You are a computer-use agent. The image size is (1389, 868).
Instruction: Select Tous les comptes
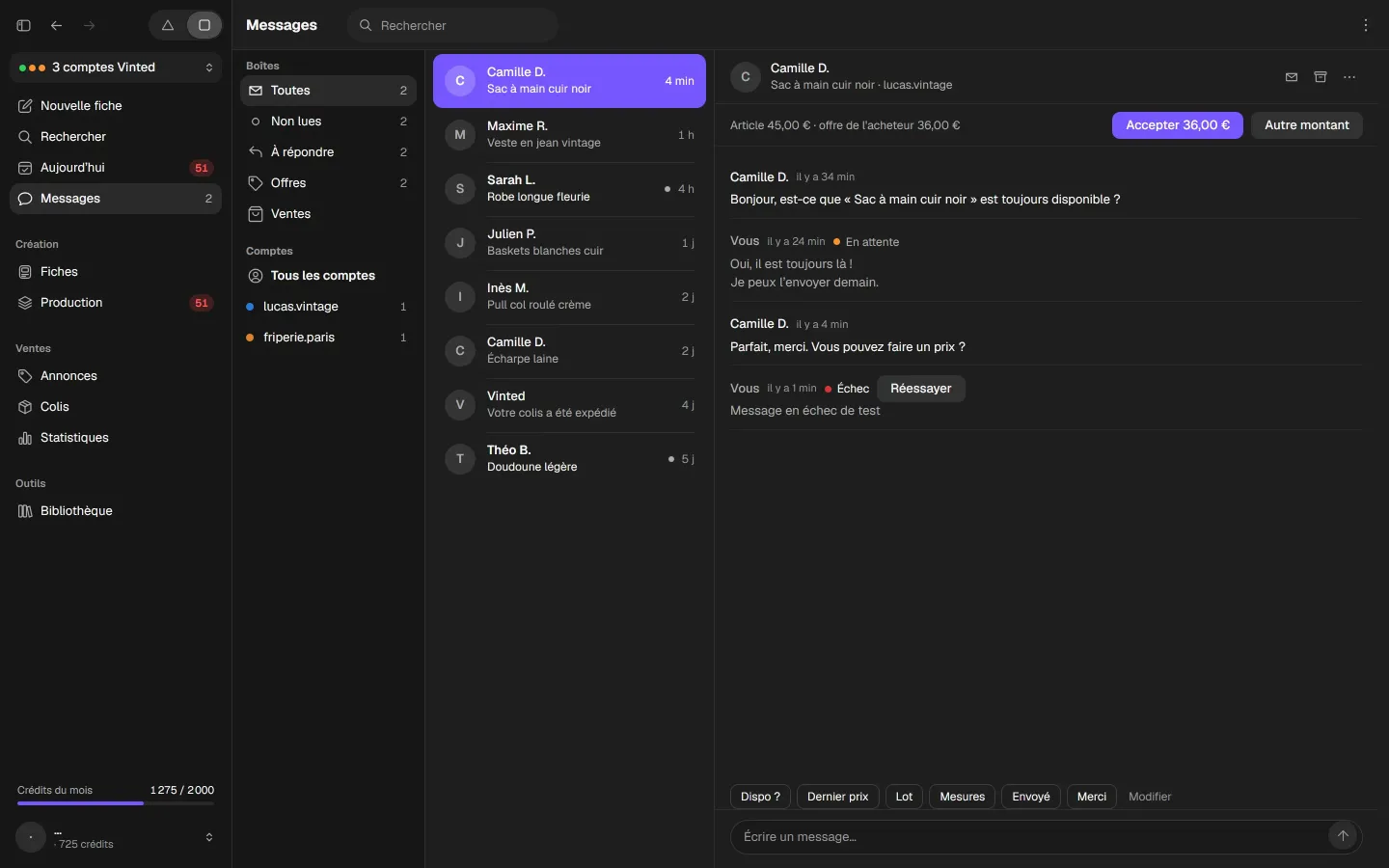328,276
